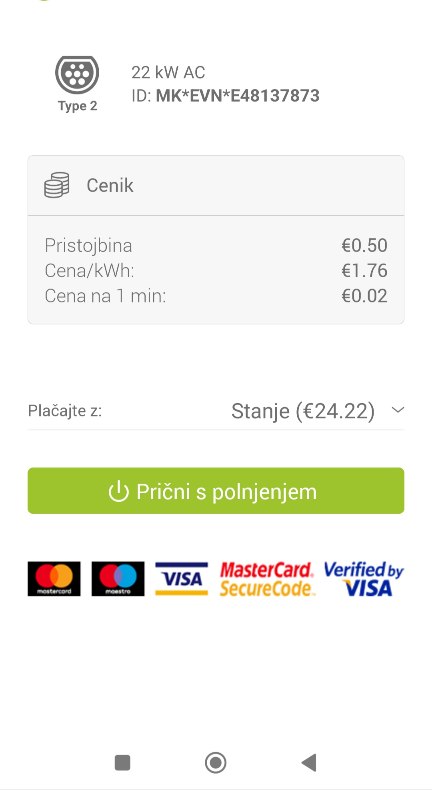Go to Android home circle button
This screenshot has width=432, height=790.
[x=216, y=762]
